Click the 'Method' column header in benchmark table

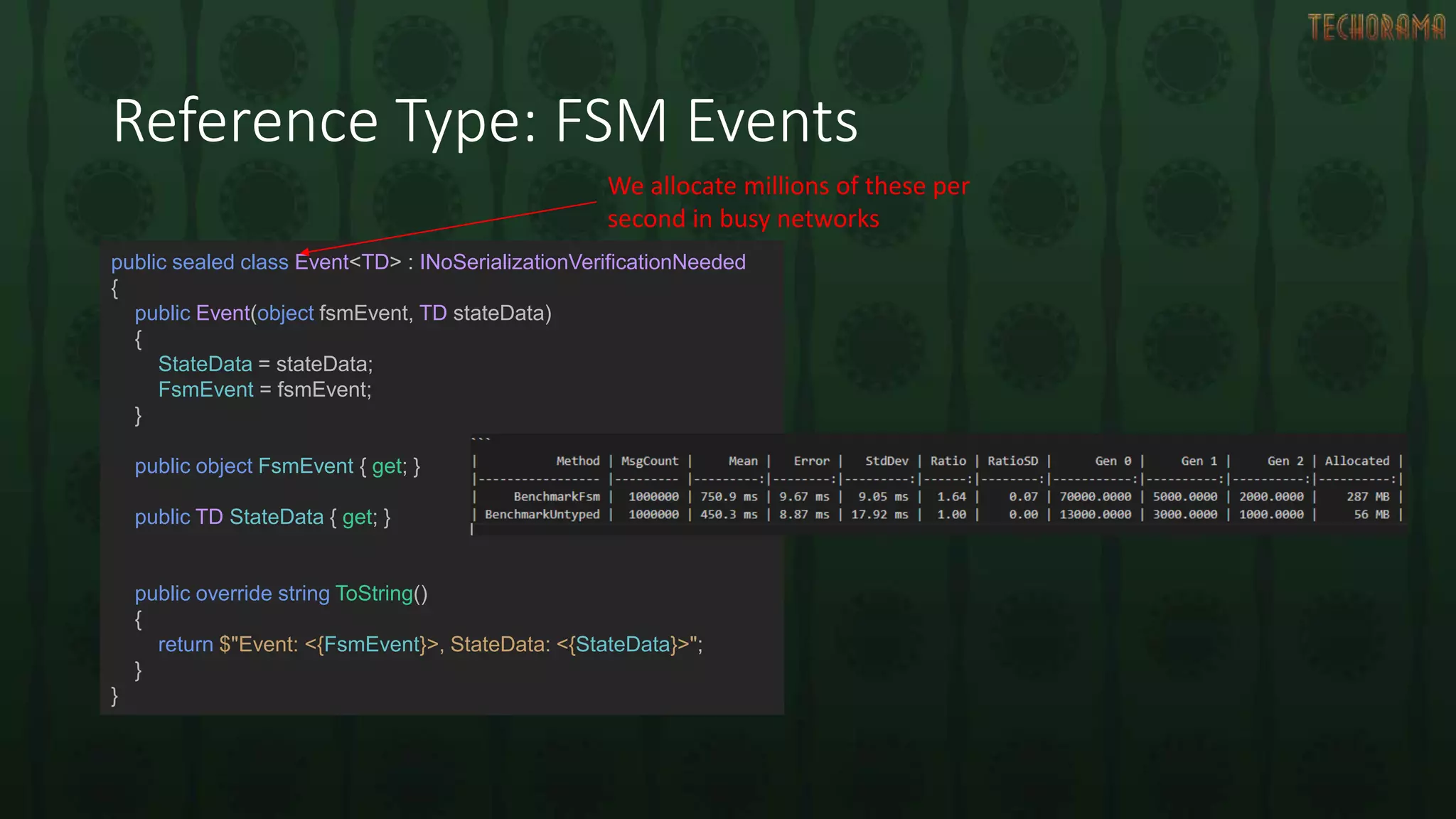pos(578,461)
